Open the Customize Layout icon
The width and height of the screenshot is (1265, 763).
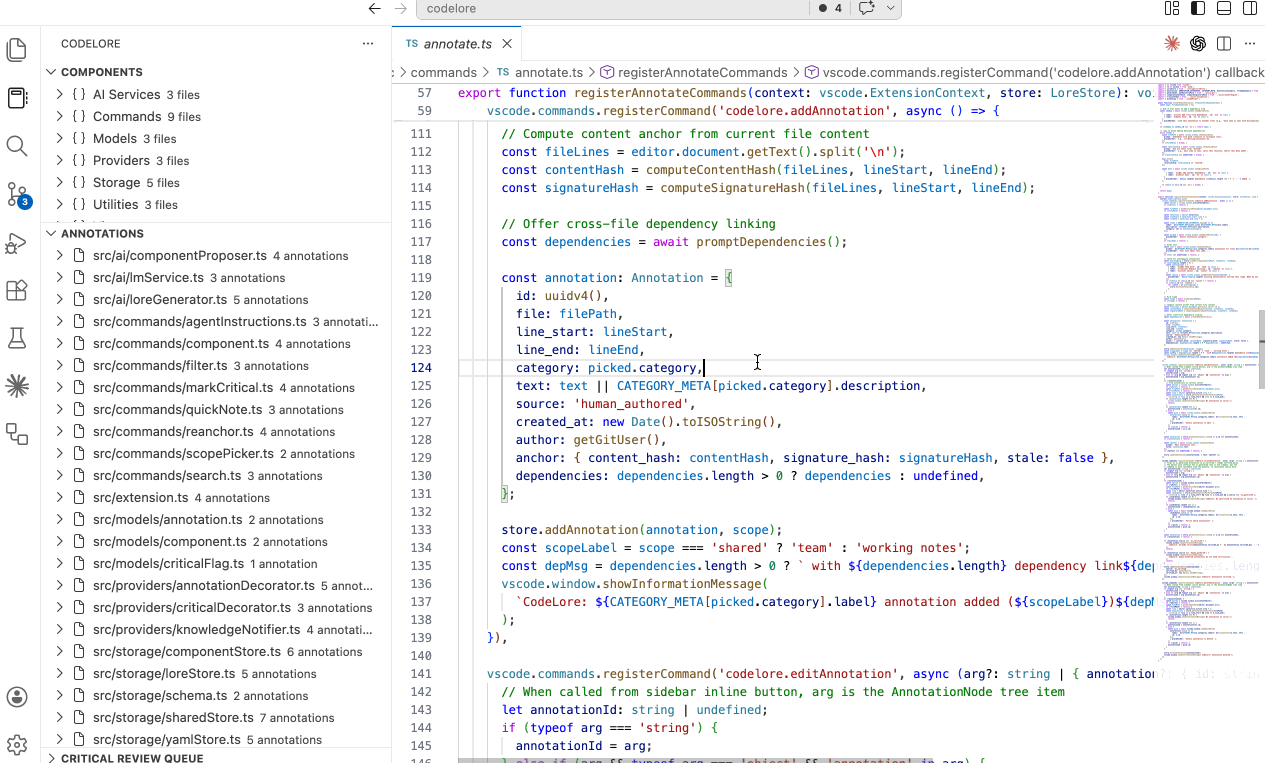pyautogui.click(x=1172, y=8)
